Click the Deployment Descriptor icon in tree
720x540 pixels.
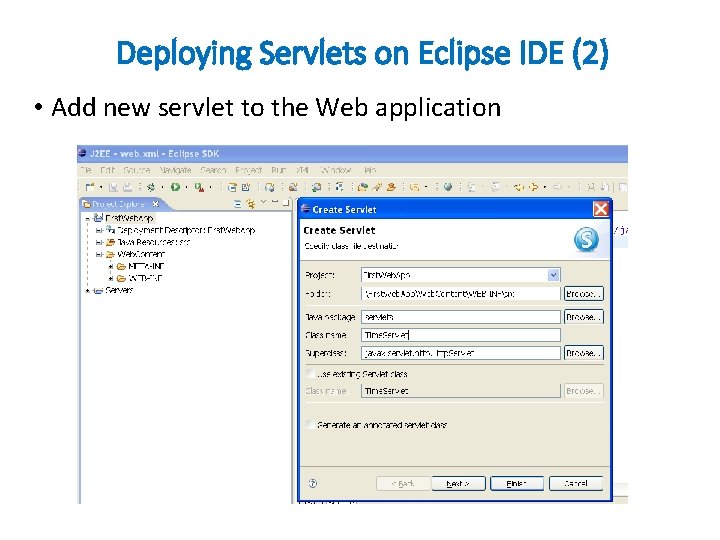pos(110,230)
